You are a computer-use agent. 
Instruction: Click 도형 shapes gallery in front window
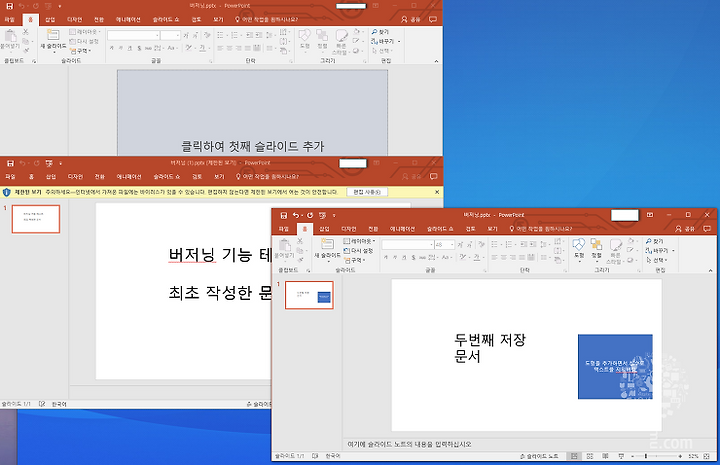[579, 248]
